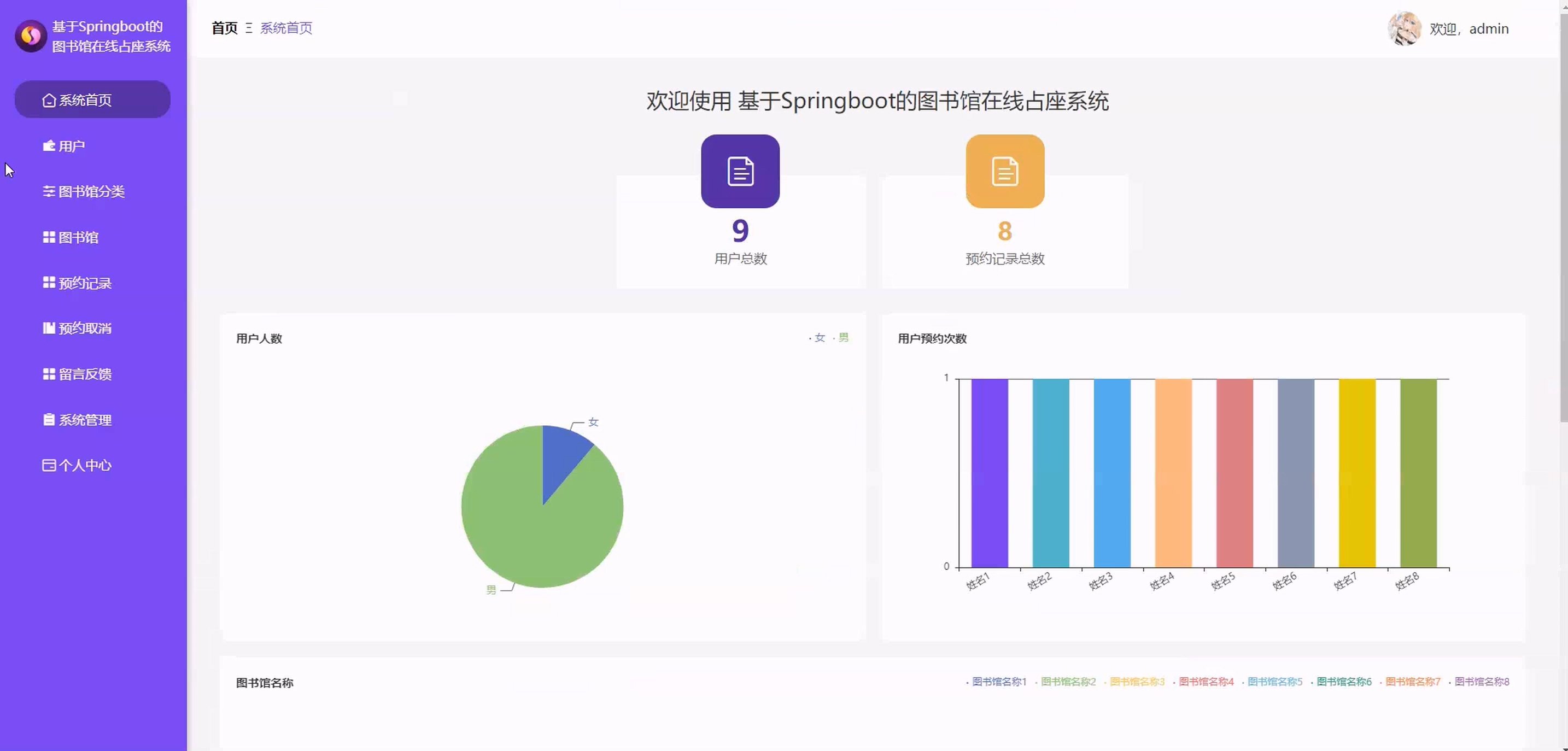Click the sliders icon beside 图书馆分类

pyautogui.click(x=49, y=191)
